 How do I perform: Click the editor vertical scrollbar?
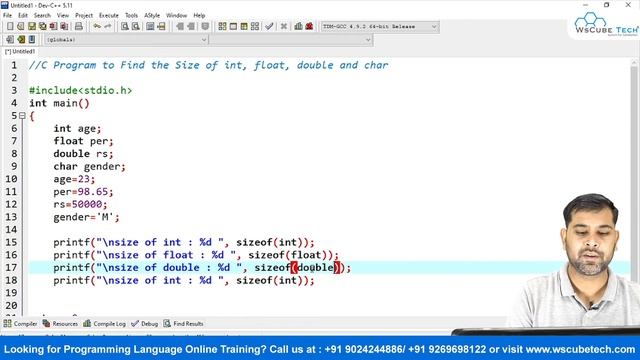[x=634, y=188]
